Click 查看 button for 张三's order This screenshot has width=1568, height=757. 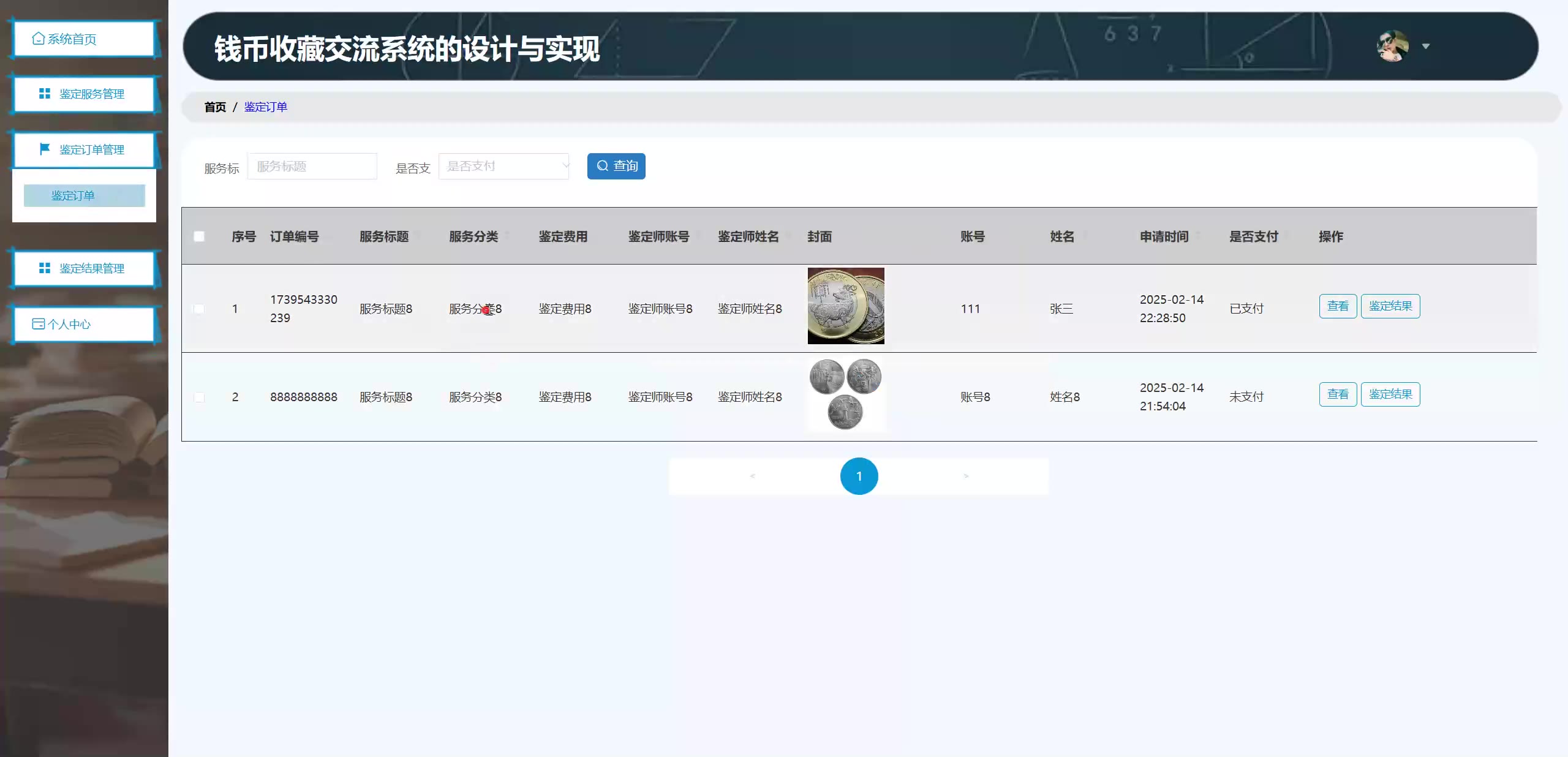(x=1338, y=306)
